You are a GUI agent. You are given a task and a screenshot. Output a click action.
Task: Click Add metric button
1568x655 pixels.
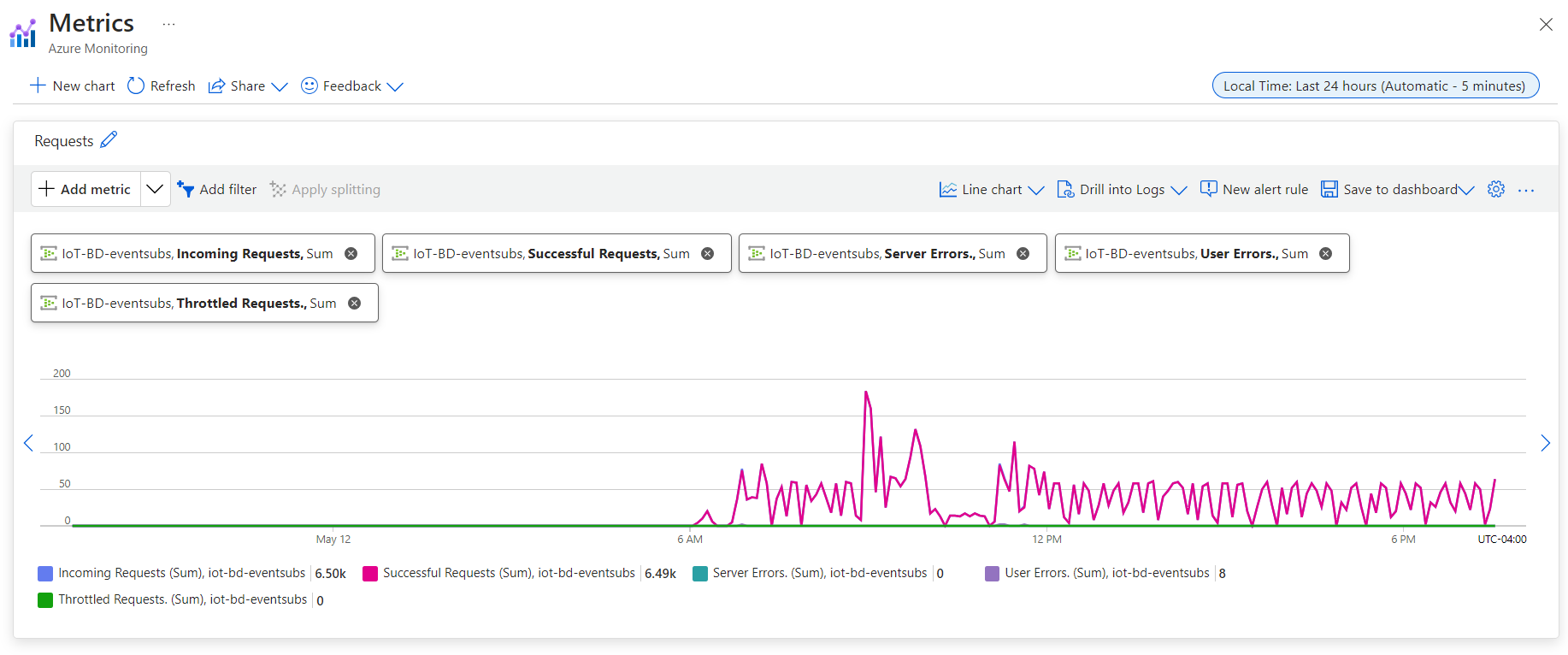click(85, 189)
